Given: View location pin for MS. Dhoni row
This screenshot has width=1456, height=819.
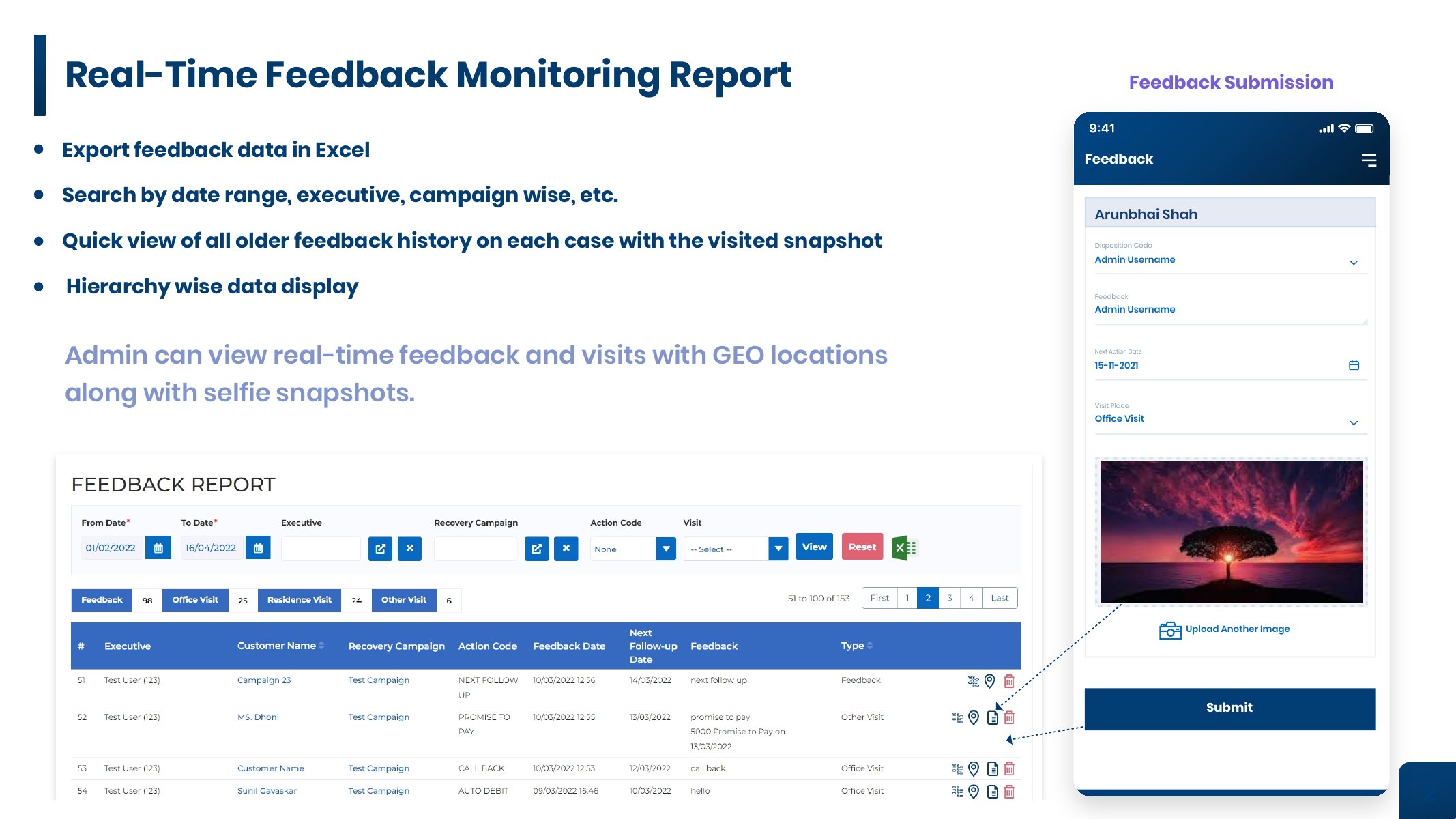Looking at the screenshot, I should [974, 717].
